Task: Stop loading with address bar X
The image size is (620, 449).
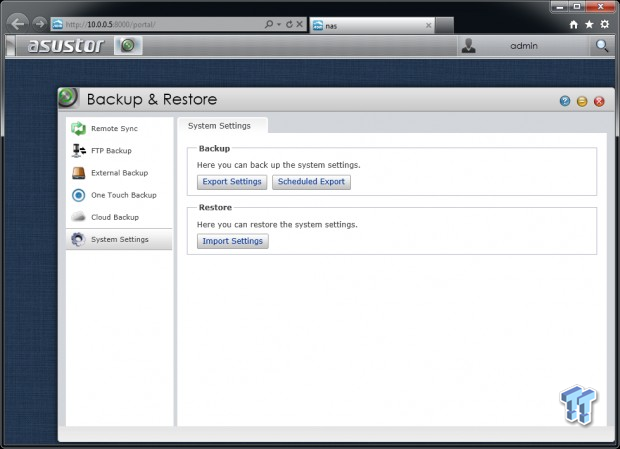Action: [300, 24]
